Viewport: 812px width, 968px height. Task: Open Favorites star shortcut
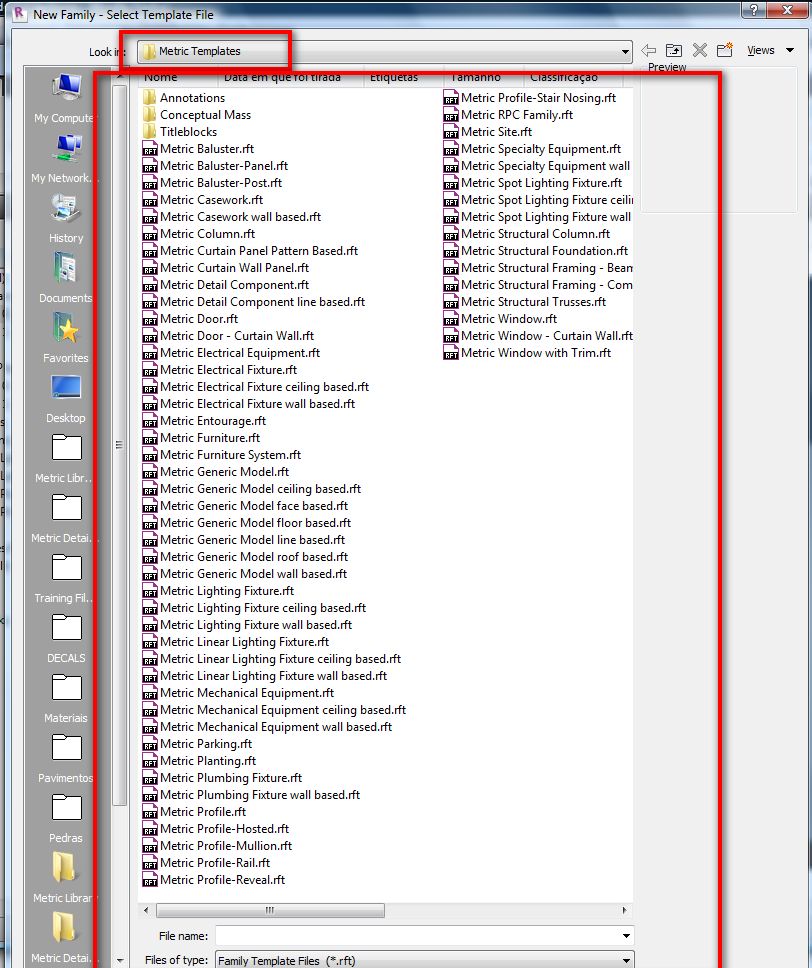click(x=65, y=338)
